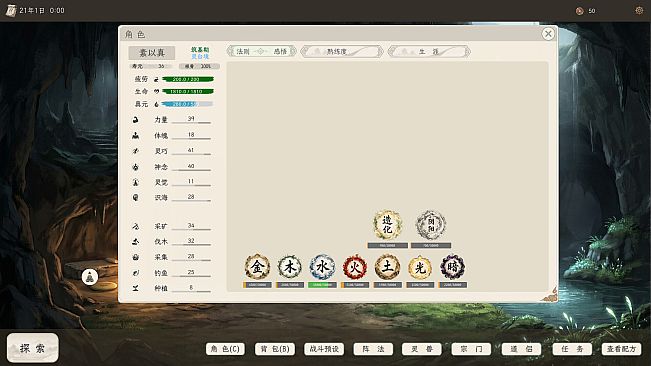651x366 pixels.
Task: Click the 灵巧 agility icon
Action: pyautogui.click(x=135, y=151)
